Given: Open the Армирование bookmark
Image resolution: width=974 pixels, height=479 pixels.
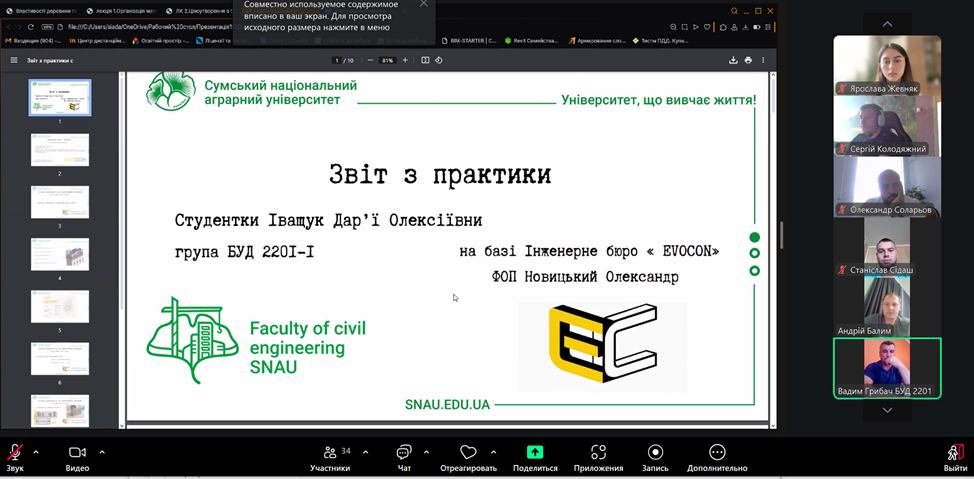Looking at the screenshot, I should [x=597, y=41].
